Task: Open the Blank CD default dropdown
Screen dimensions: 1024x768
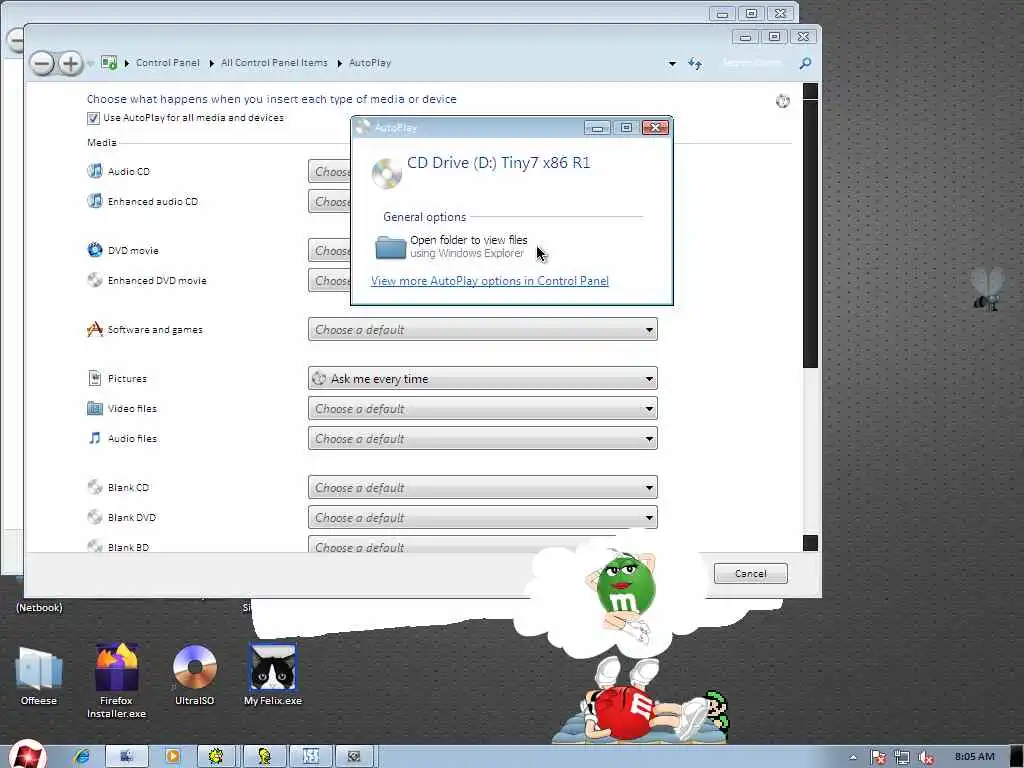Action: tap(483, 488)
